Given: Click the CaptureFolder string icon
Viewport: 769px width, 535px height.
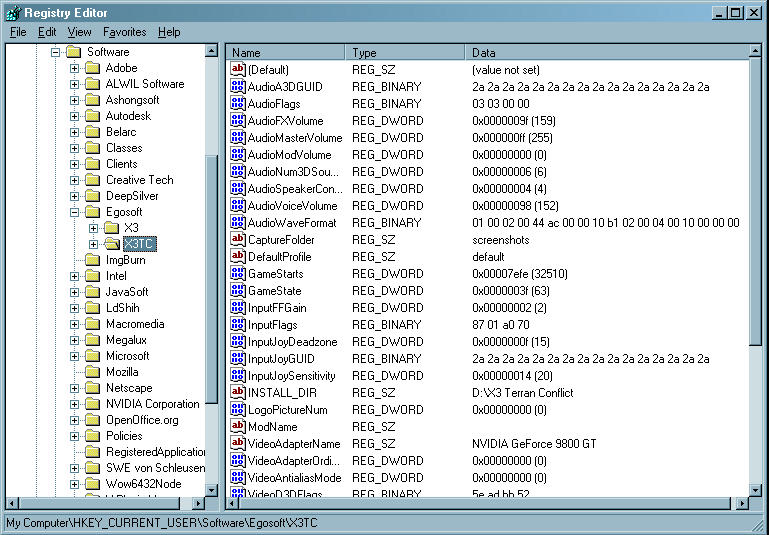Looking at the screenshot, I should tap(238, 239).
